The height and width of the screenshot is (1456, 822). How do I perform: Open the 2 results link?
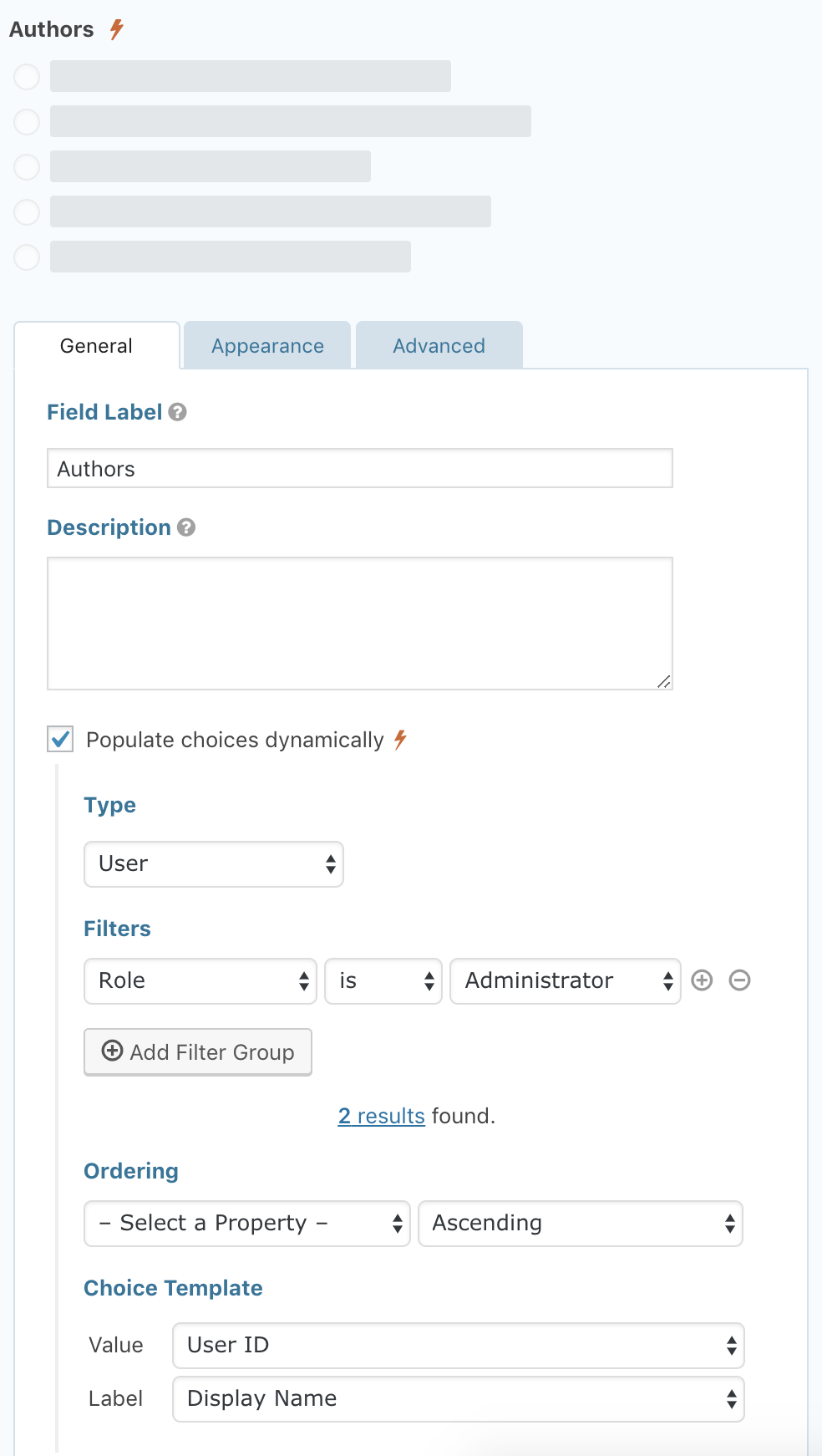coord(382,1116)
